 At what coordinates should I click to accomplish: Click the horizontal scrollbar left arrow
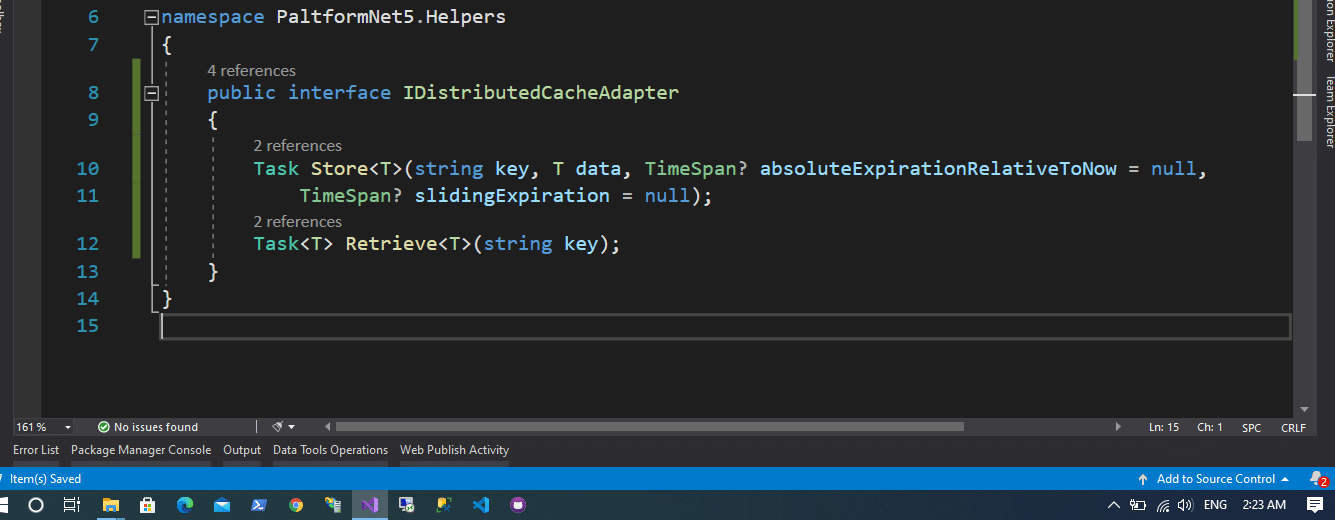coord(326,427)
